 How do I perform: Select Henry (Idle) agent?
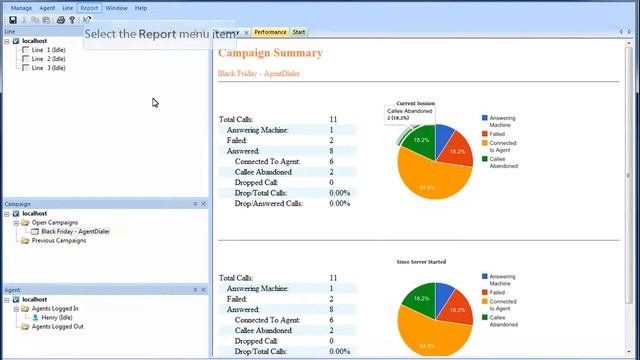[57, 318]
